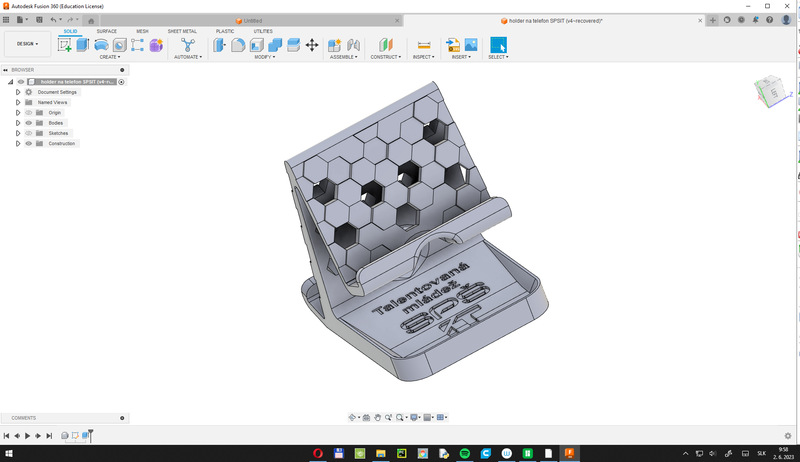The width and height of the screenshot is (800, 462).
Task: Open Spotify from the Windows taskbar
Action: coord(465,453)
